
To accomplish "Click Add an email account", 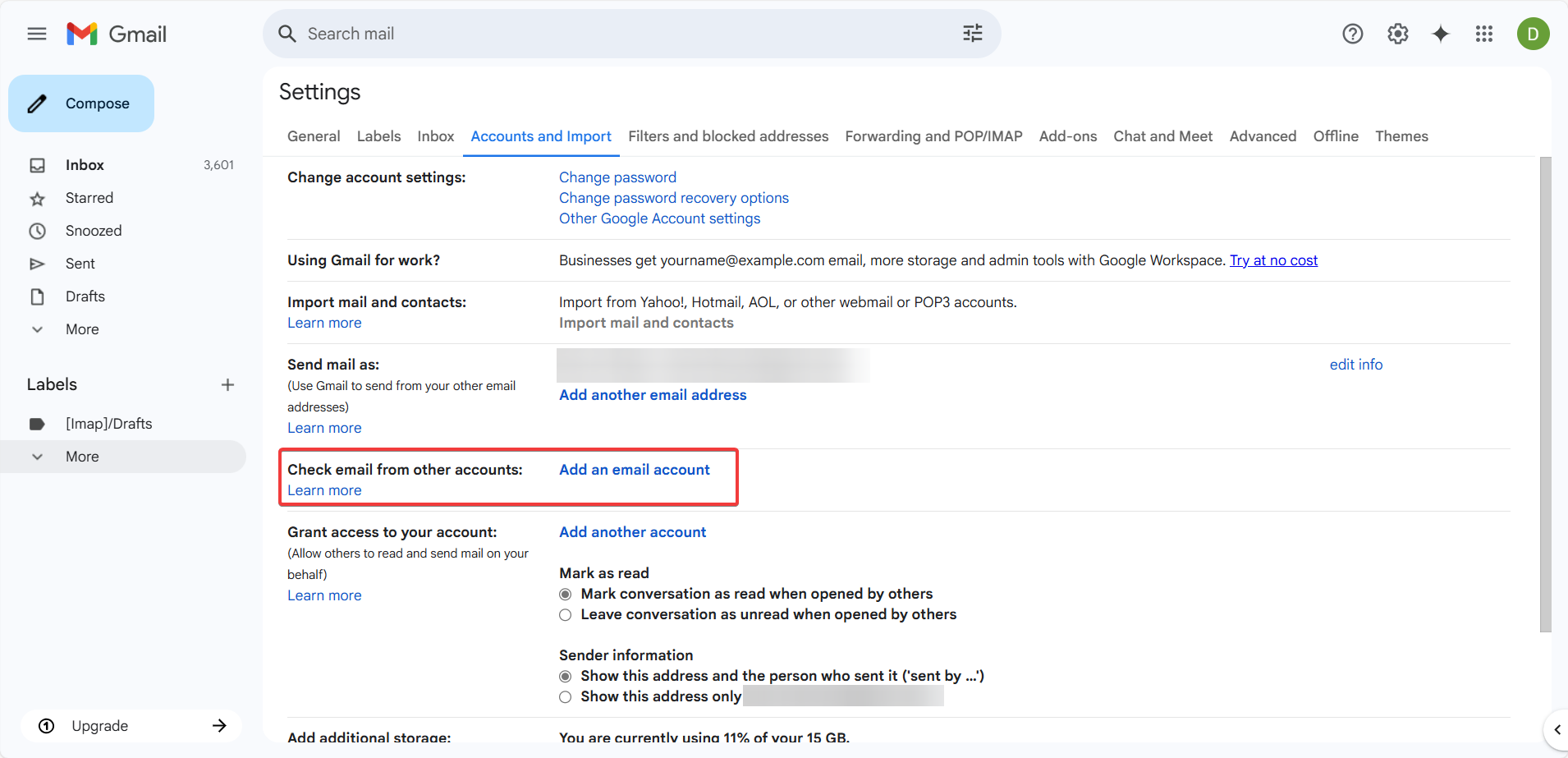I will point(634,470).
